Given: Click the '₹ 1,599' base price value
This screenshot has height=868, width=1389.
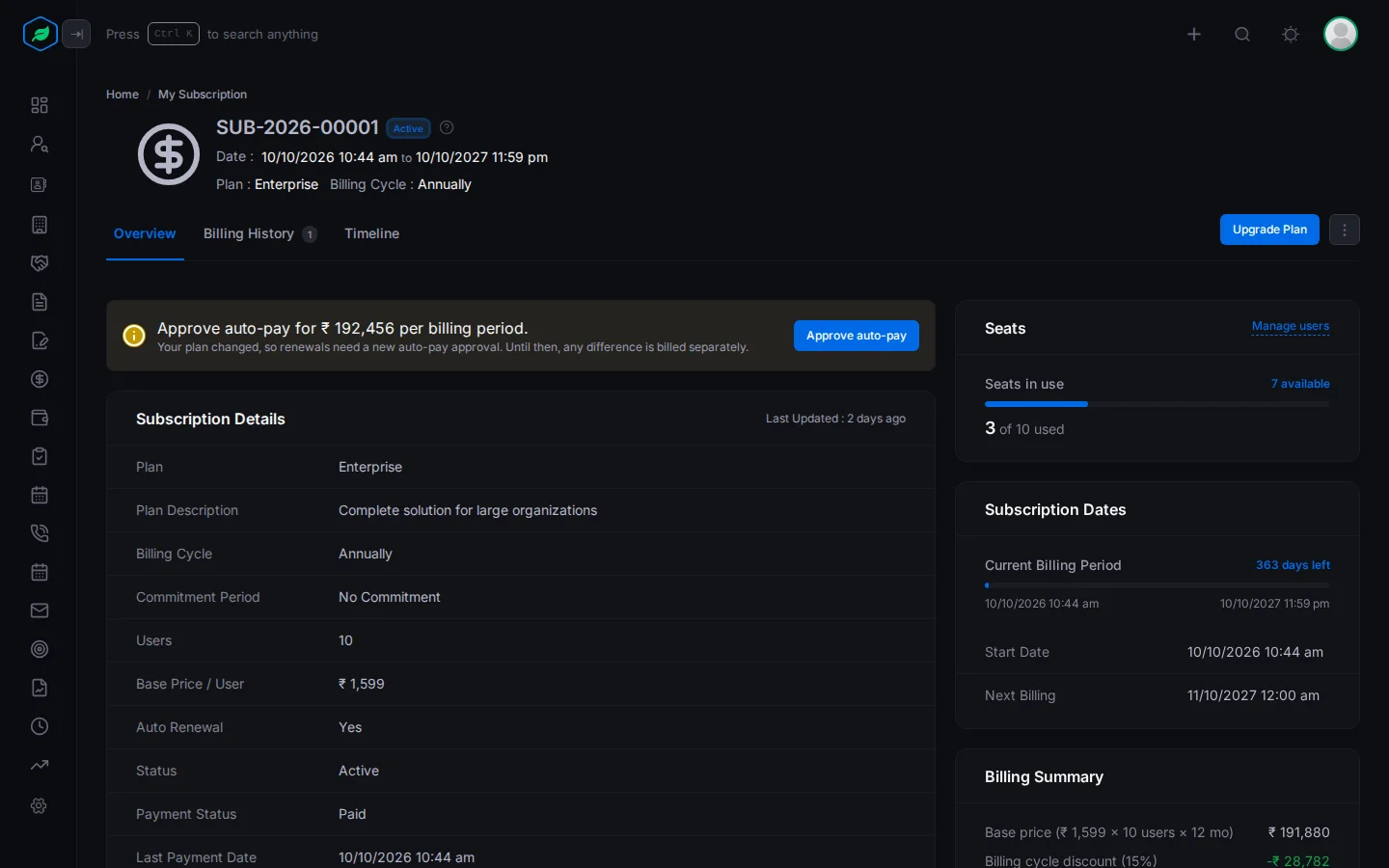Looking at the screenshot, I should pyautogui.click(x=362, y=684).
